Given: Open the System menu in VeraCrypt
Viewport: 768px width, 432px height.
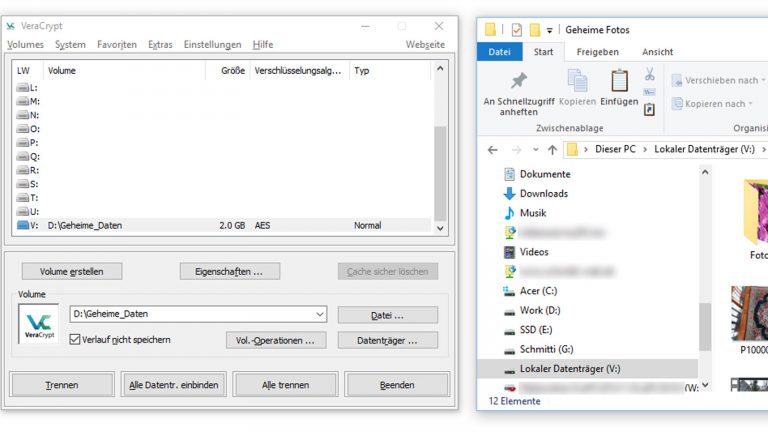Looking at the screenshot, I should pos(70,45).
